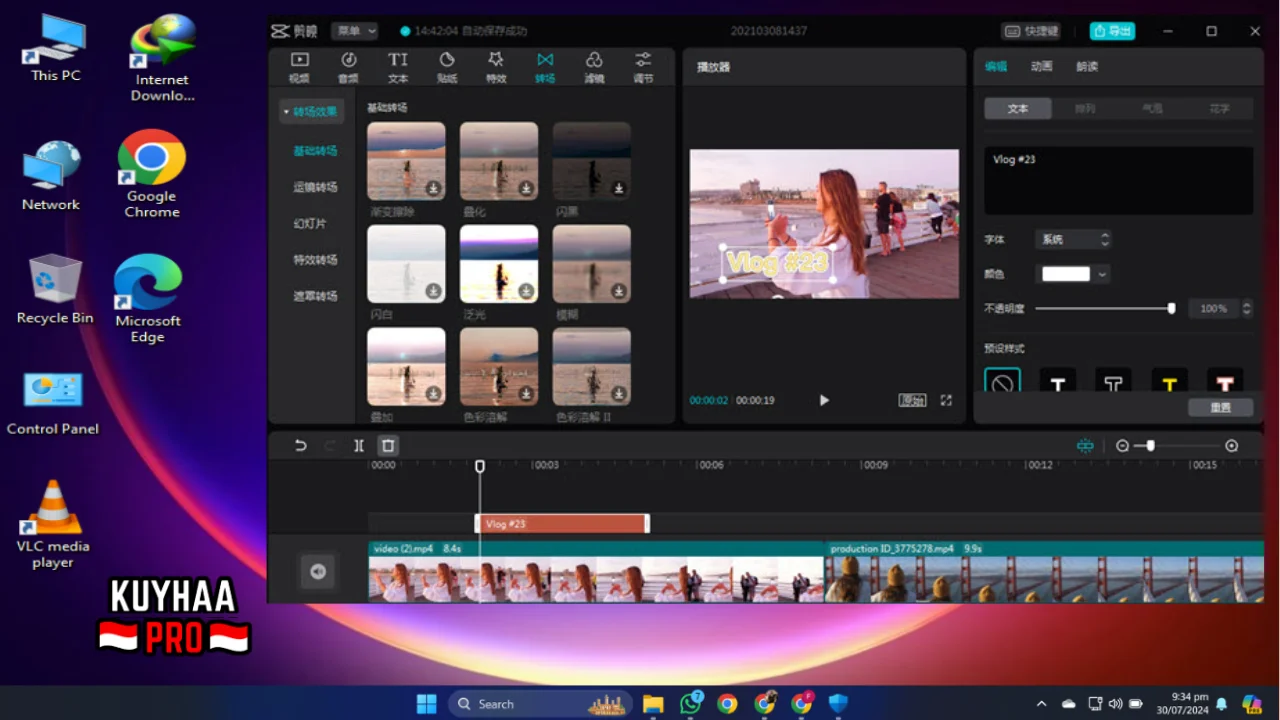The image size is (1280, 720).
Task: Select the 基础转场 category
Action: tap(315, 151)
